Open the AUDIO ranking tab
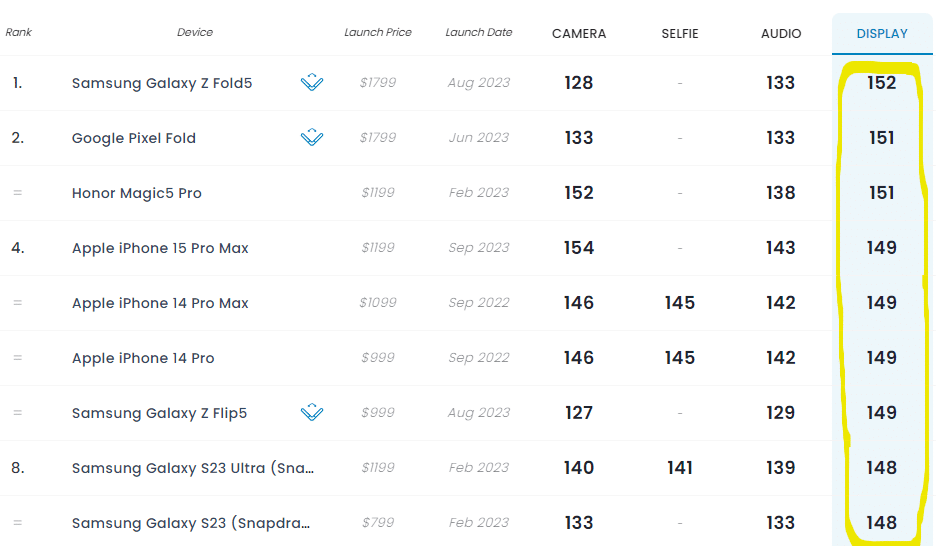Screen dimensions: 936x554 [x=781, y=34]
